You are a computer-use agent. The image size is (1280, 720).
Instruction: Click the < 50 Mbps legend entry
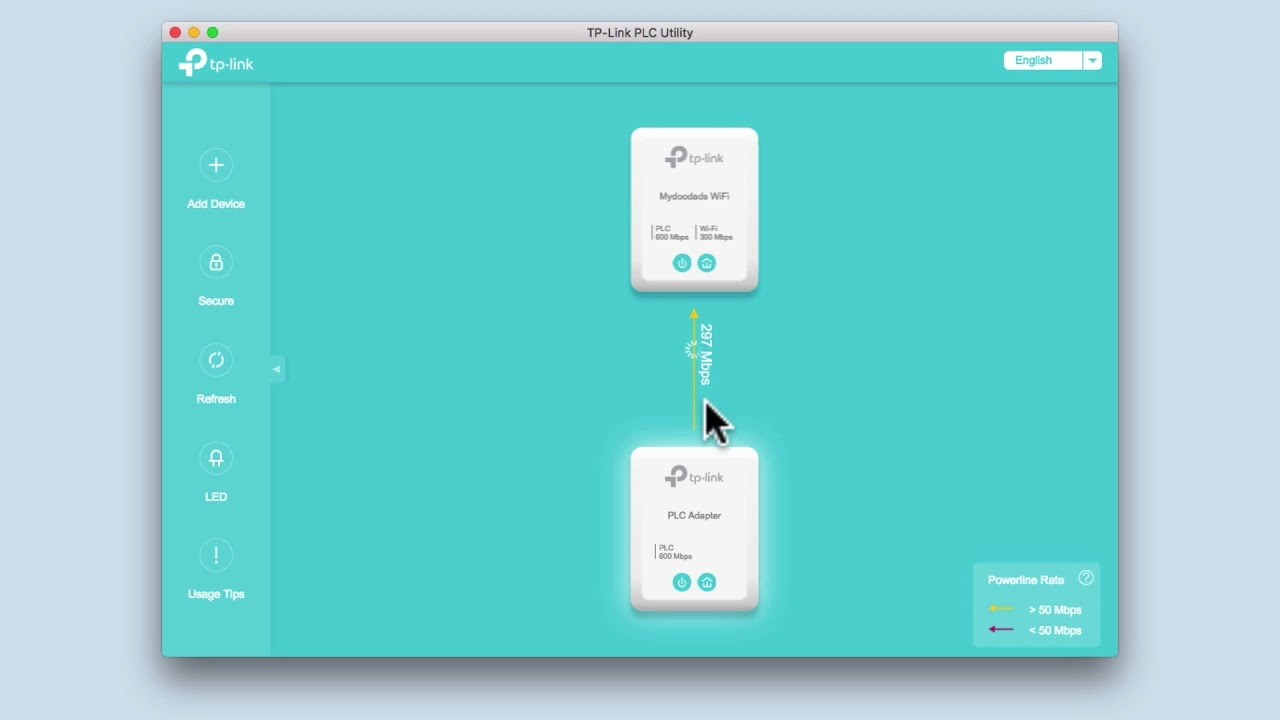(x=1035, y=630)
